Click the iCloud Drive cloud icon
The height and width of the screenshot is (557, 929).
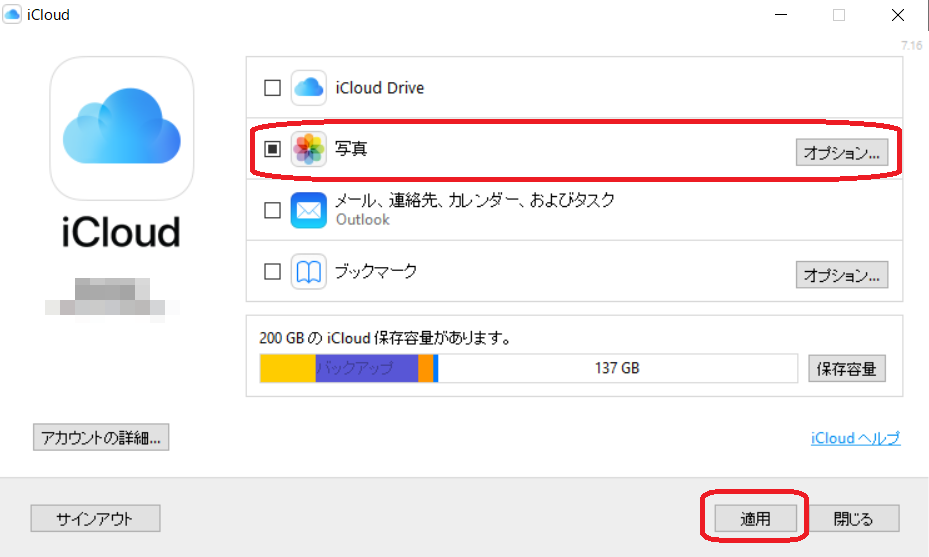click(308, 88)
